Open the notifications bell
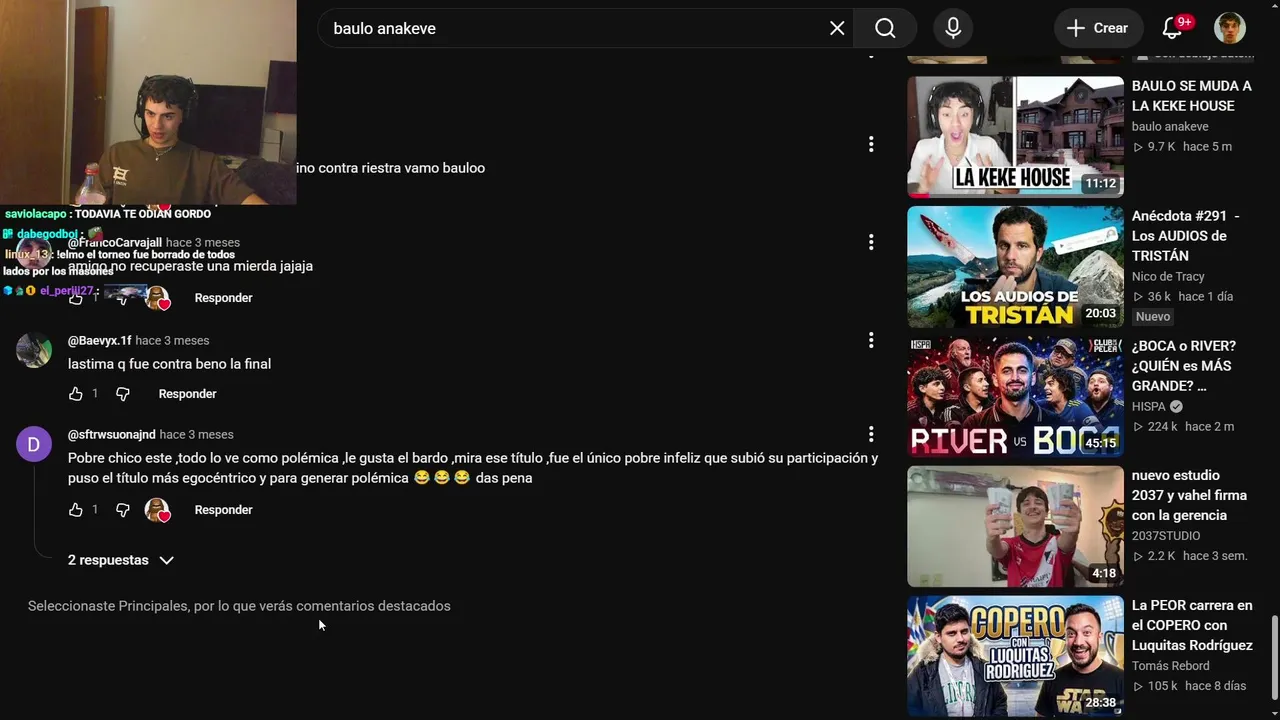Viewport: 1280px width, 720px height. coord(1173,28)
